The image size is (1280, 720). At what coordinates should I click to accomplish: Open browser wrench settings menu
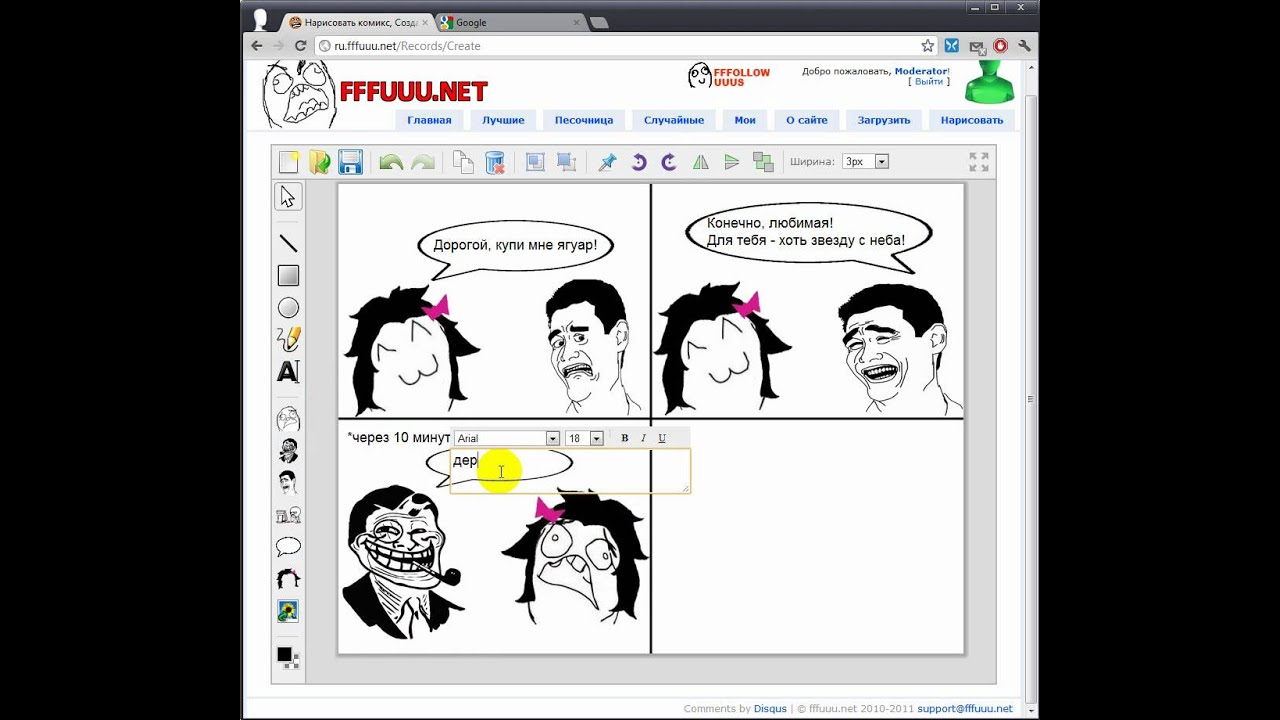tap(1024, 46)
